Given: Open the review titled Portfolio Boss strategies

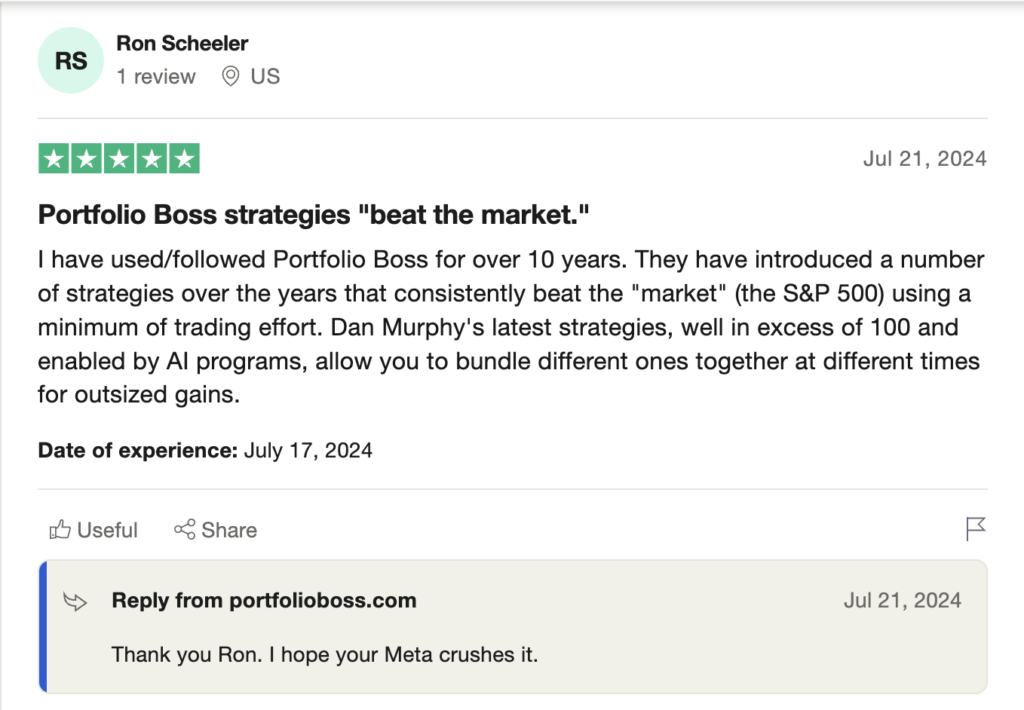Looking at the screenshot, I should pyautogui.click(x=313, y=215).
